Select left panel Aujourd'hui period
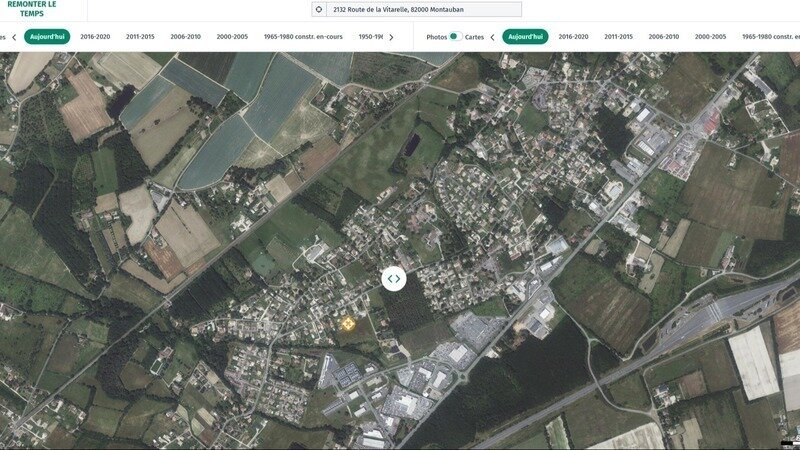Screen dimensions: 800x450 (x=47, y=37)
